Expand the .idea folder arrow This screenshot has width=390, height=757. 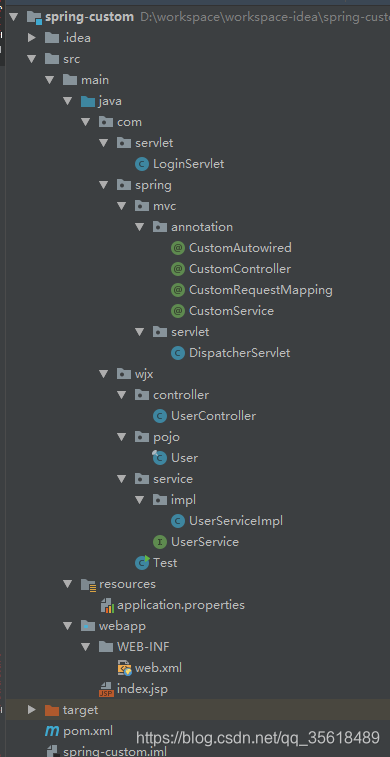pyautogui.click(x=32, y=38)
